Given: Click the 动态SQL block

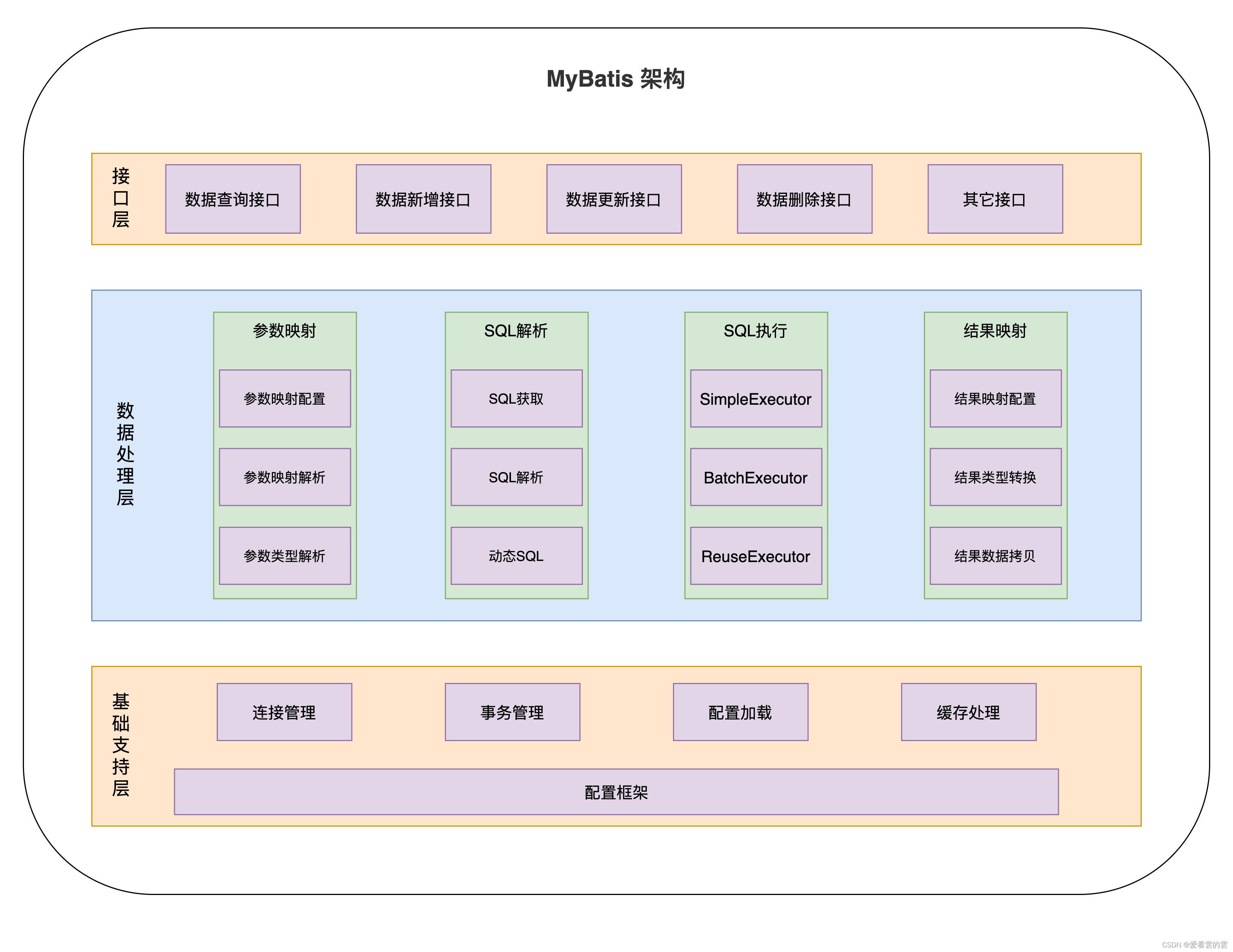Looking at the screenshot, I should tap(516, 556).
